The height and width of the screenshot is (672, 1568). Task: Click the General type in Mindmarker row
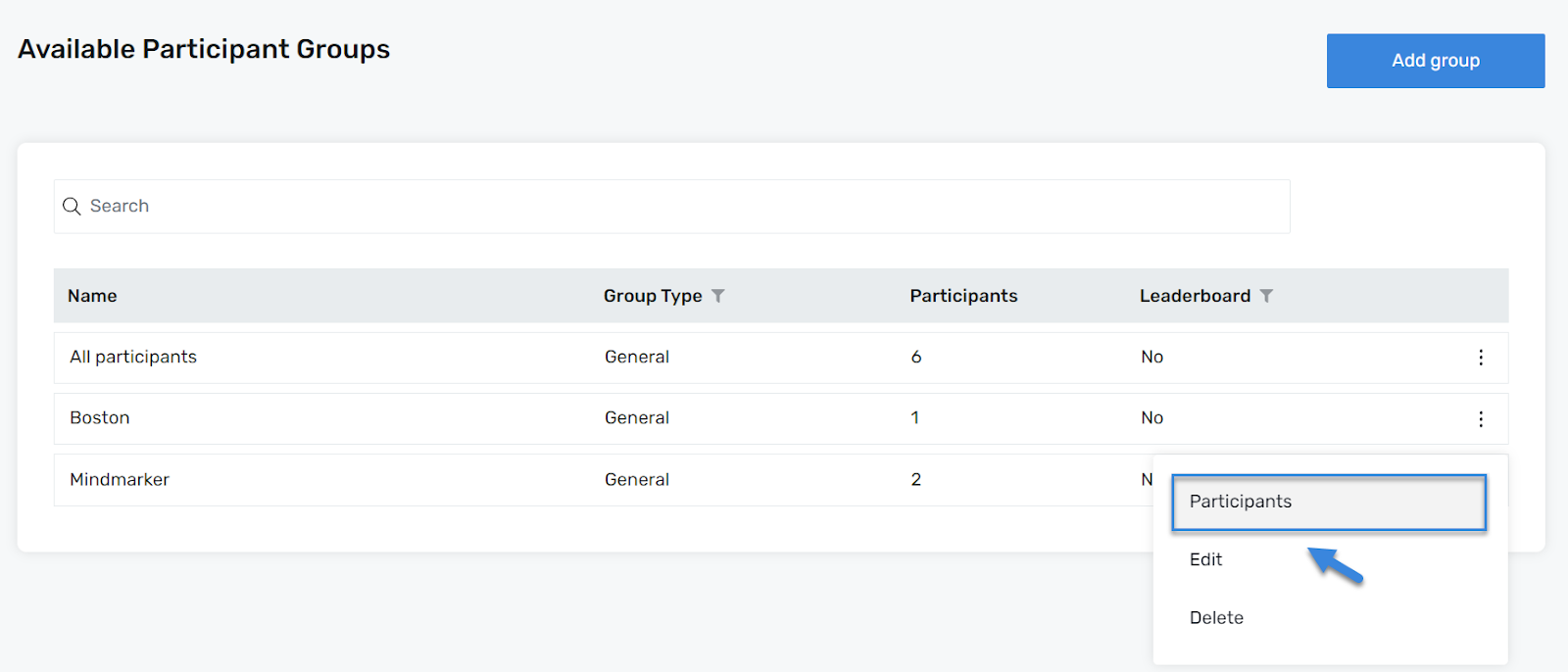pyautogui.click(x=637, y=480)
